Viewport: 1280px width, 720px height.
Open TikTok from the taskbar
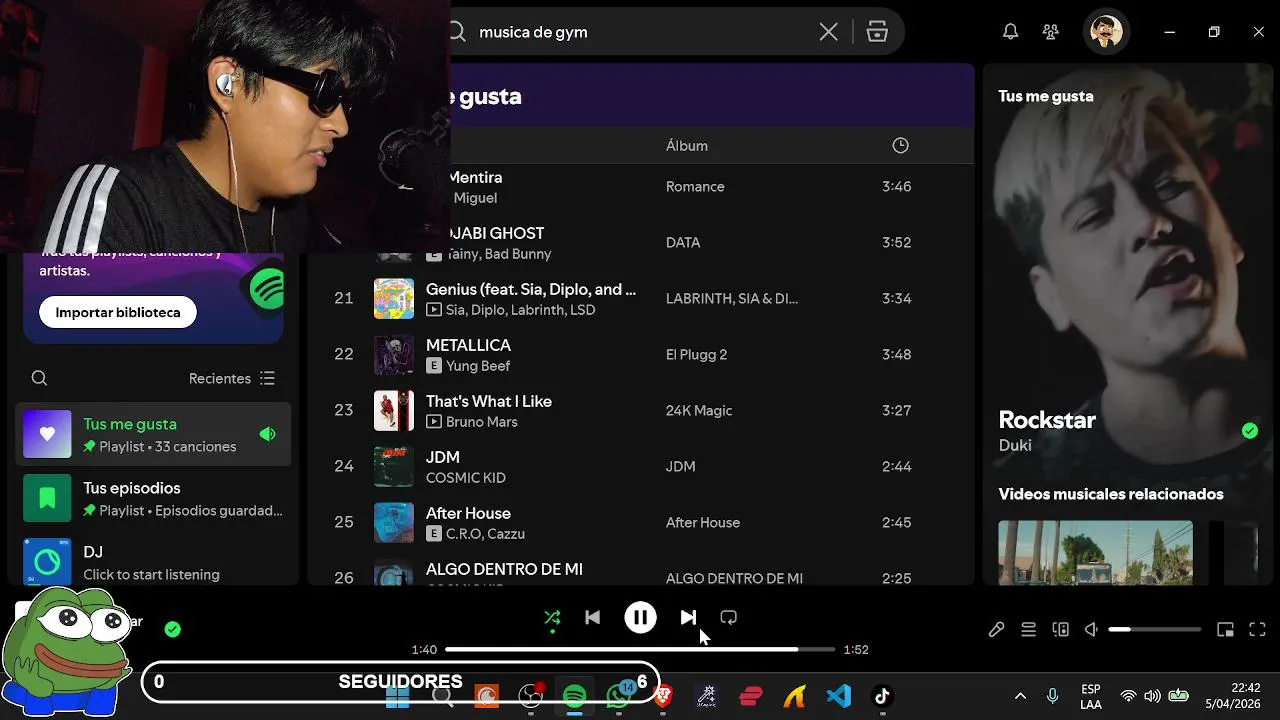(x=882, y=696)
